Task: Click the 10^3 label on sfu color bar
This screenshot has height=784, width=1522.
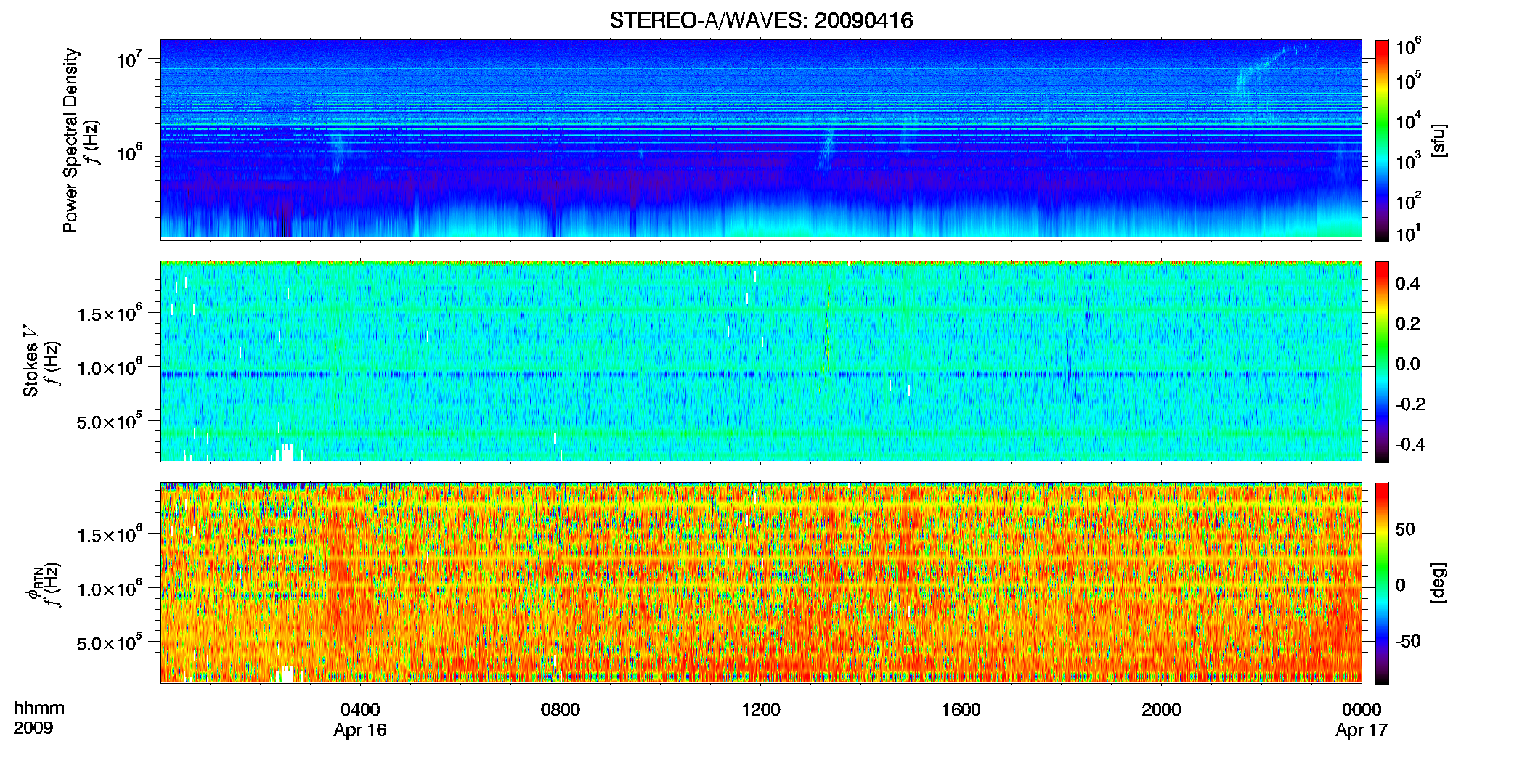Action: click(x=1409, y=160)
